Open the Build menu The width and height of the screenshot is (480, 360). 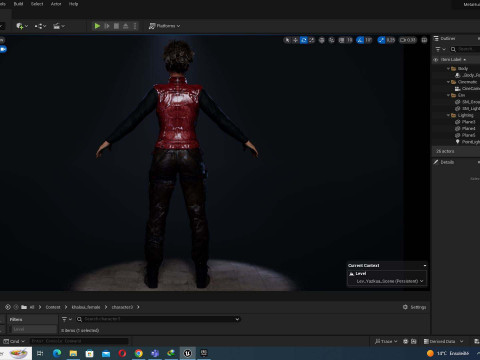[18, 4]
